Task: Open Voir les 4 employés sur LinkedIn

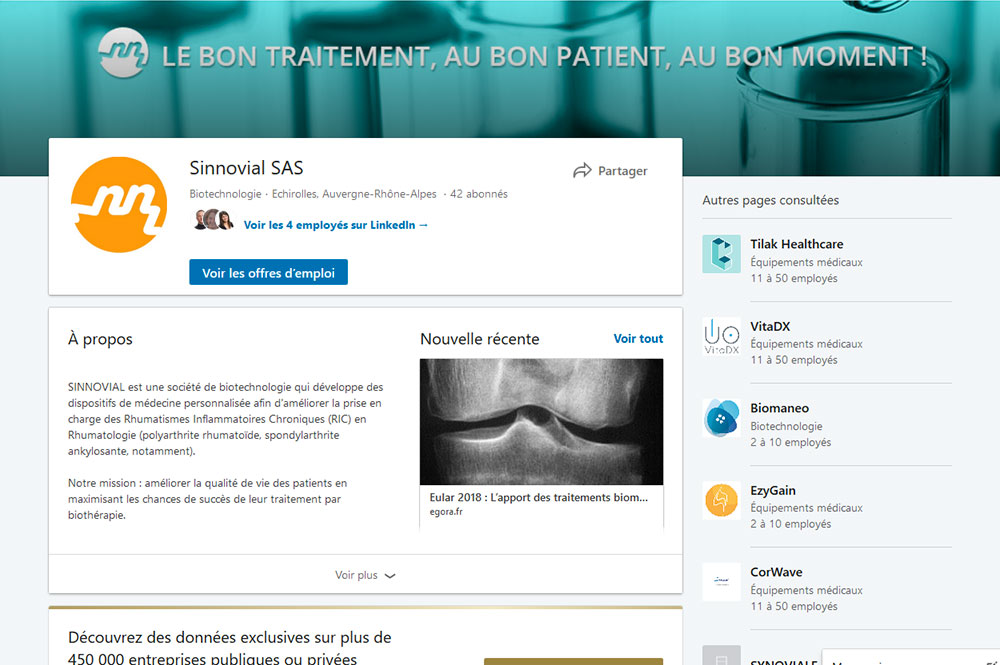Action: 335,225
